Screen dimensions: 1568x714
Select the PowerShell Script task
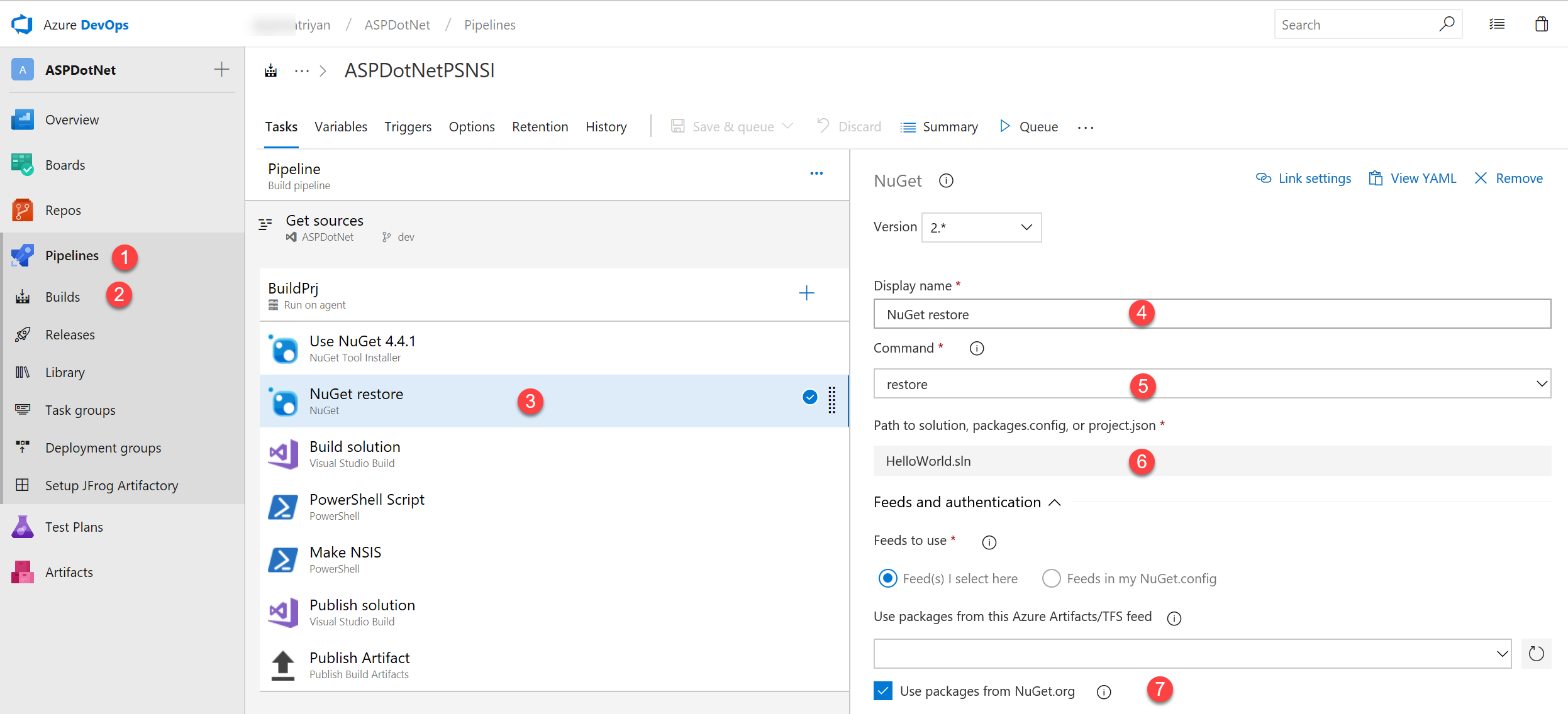pyautogui.click(x=554, y=507)
